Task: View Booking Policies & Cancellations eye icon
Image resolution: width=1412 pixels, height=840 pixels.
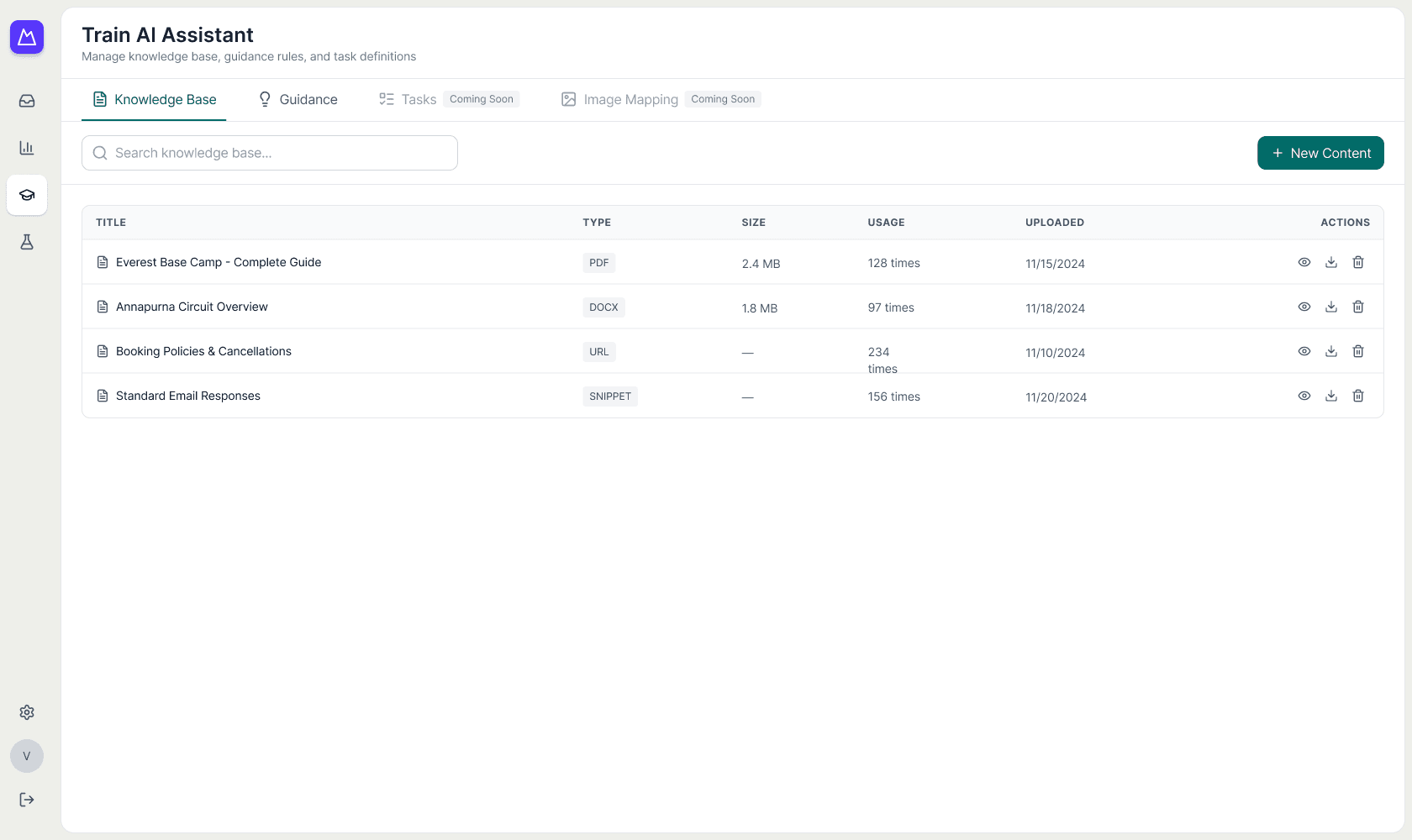Action: [1304, 351]
